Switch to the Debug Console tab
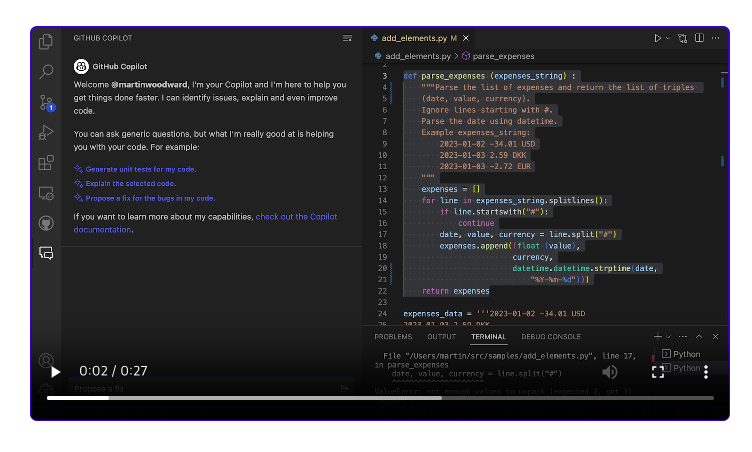The width and height of the screenshot is (752, 452). click(551, 337)
